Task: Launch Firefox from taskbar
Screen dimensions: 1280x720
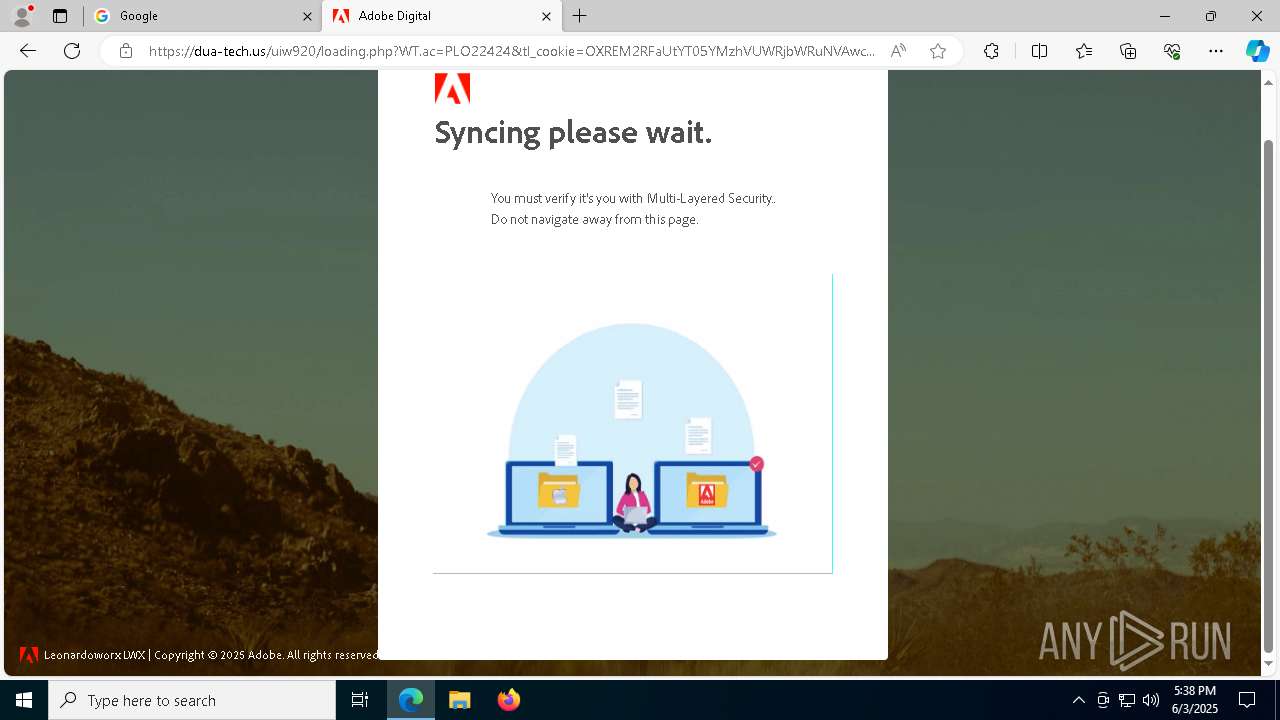Action: [x=508, y=700]
